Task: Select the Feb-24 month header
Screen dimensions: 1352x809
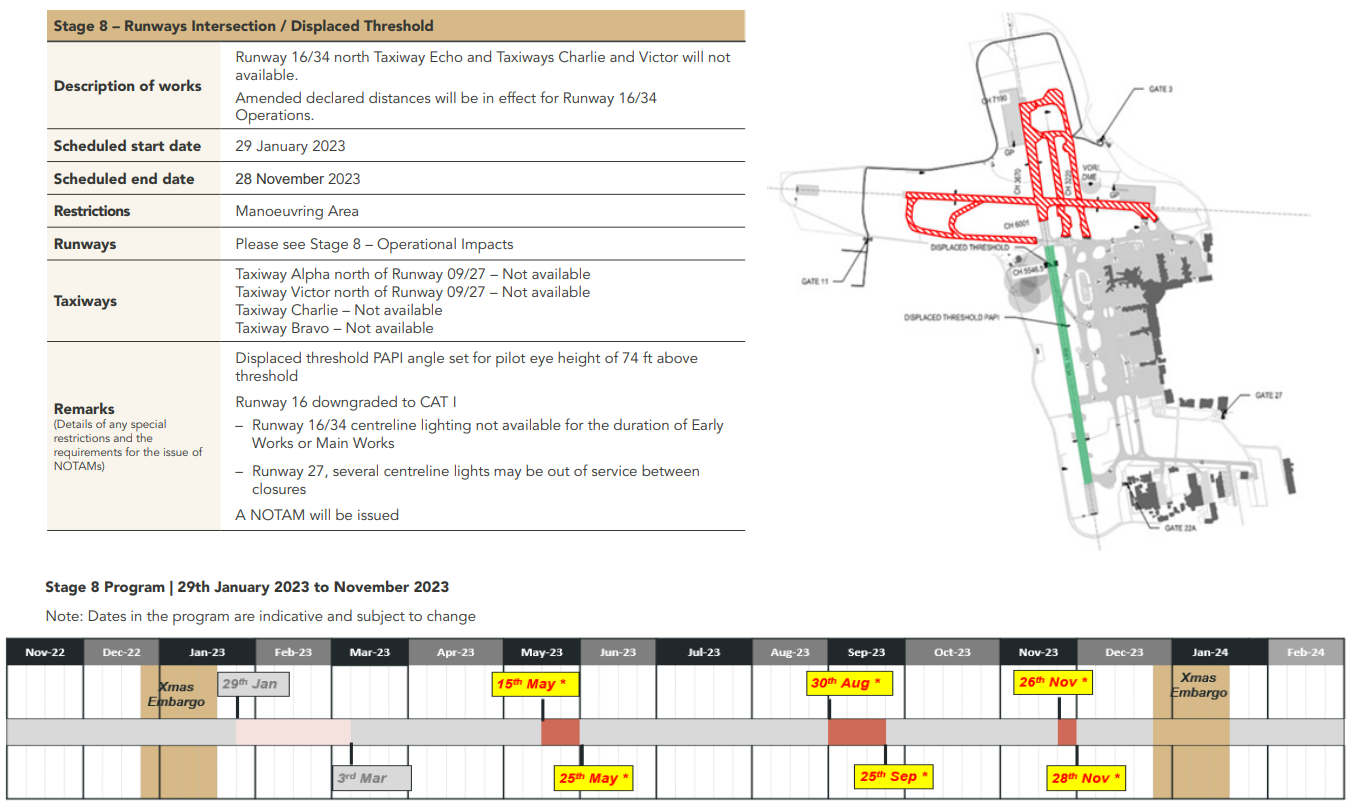Action: point(1306,652)
